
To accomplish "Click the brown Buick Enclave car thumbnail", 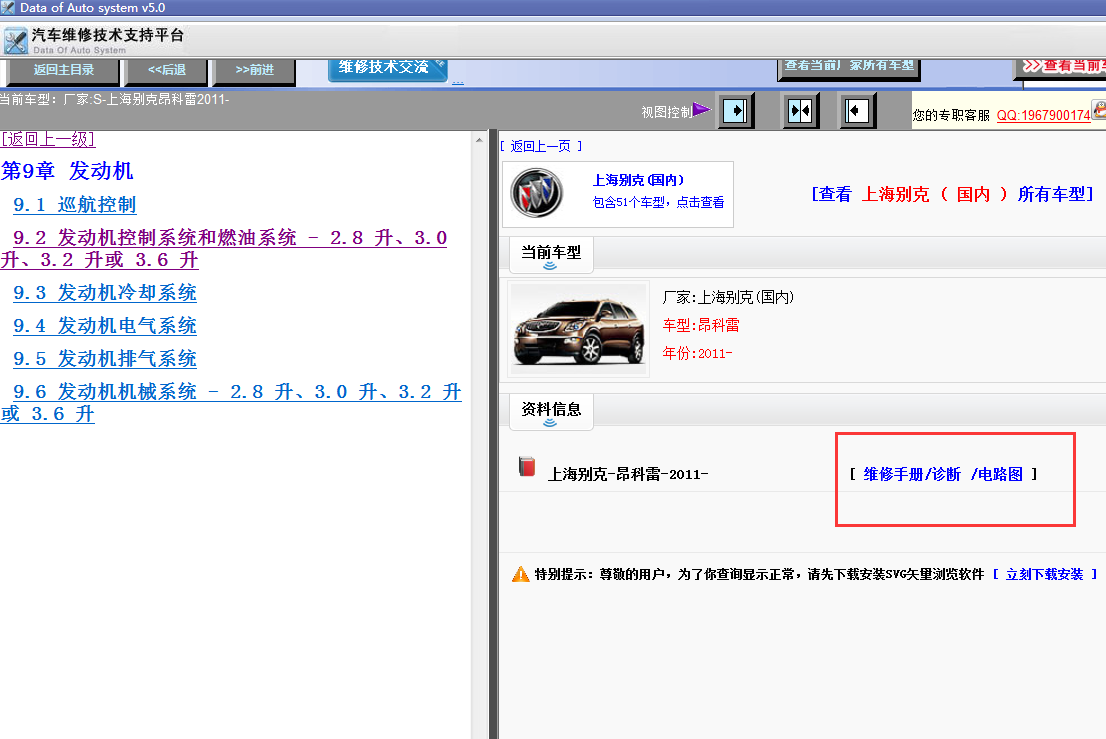I will pyautogui.click(x=578, y=329).
